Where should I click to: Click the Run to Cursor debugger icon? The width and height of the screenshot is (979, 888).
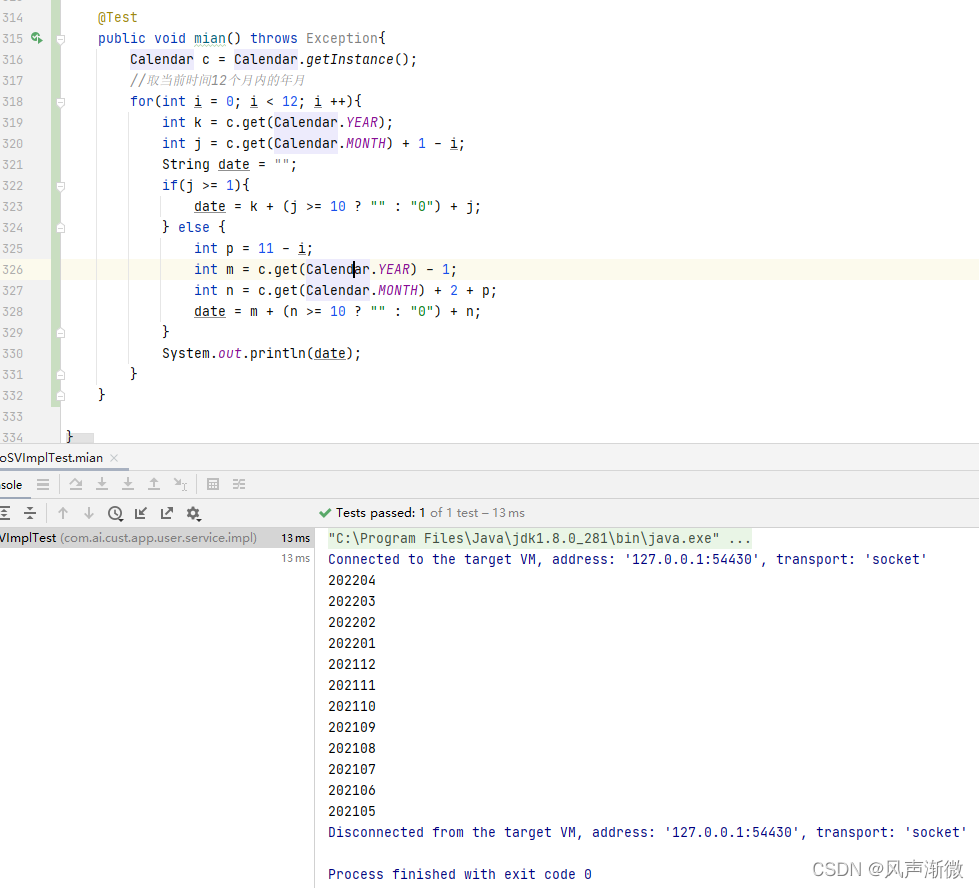180,484
